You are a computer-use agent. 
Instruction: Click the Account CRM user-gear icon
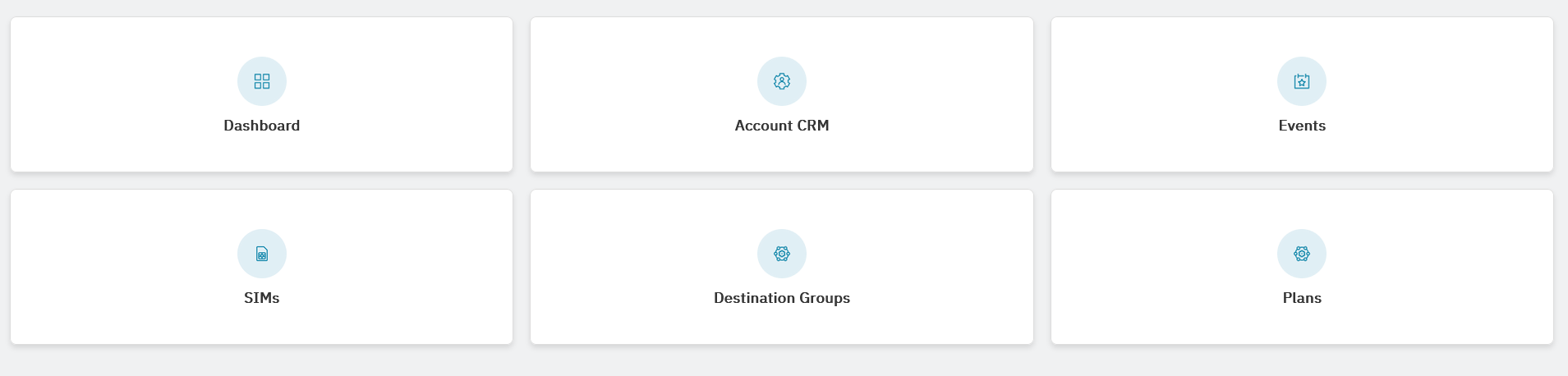[781, 81]
